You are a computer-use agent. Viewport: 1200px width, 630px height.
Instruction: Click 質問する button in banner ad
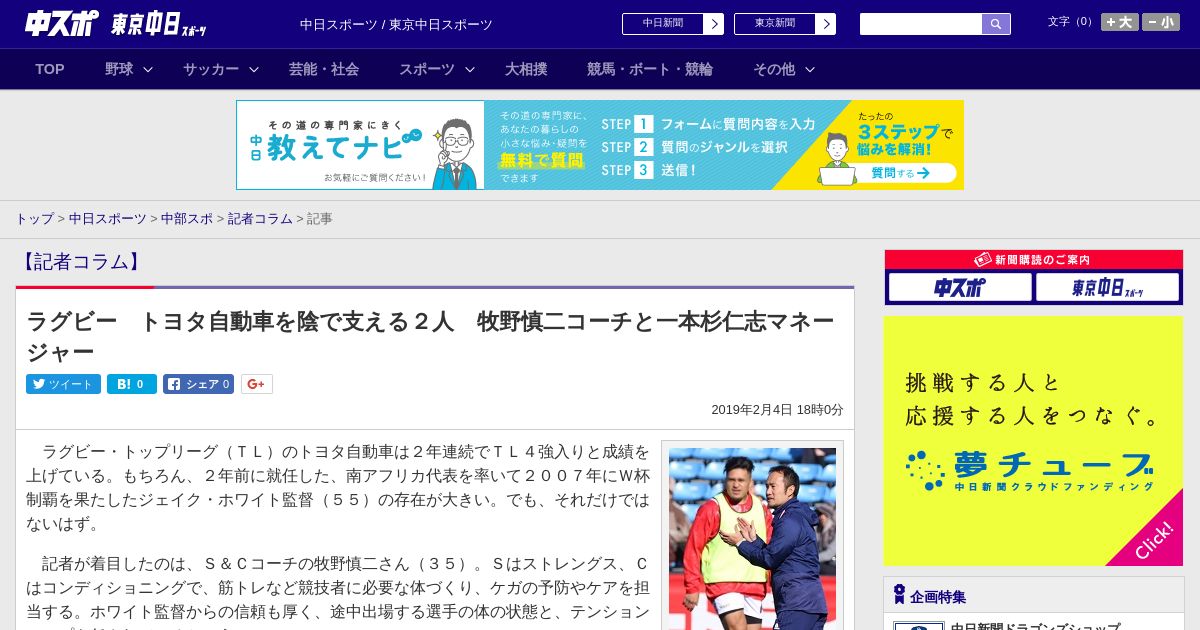pos(899,173)
